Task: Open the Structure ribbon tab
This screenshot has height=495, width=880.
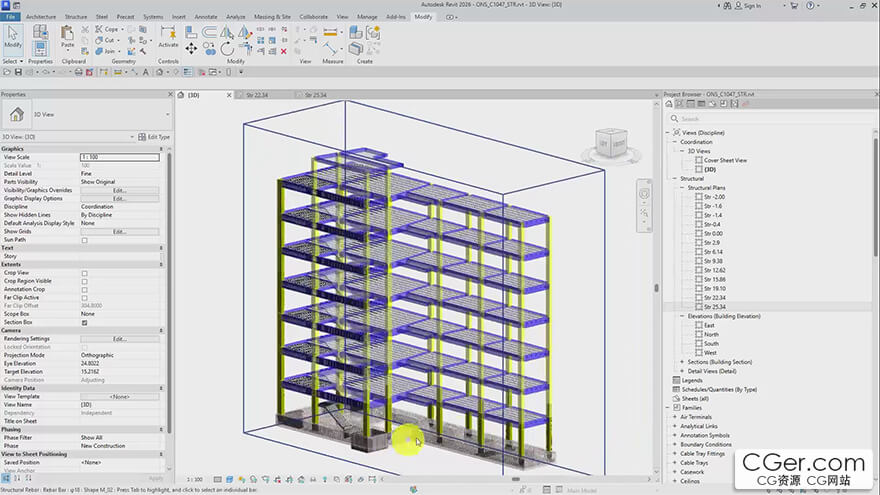Action: tap(76, 17)
